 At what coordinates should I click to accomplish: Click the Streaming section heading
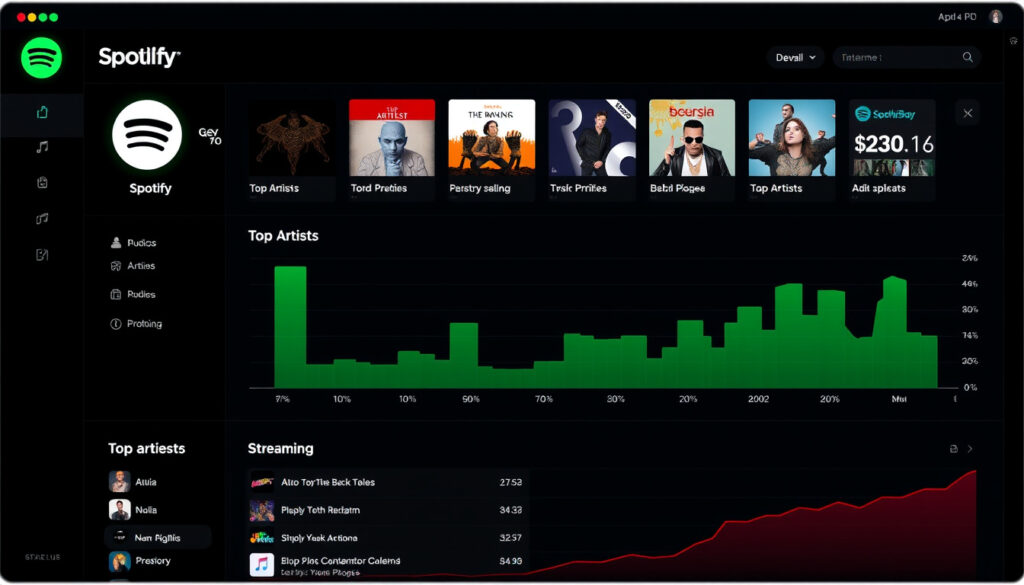[281, 449]
